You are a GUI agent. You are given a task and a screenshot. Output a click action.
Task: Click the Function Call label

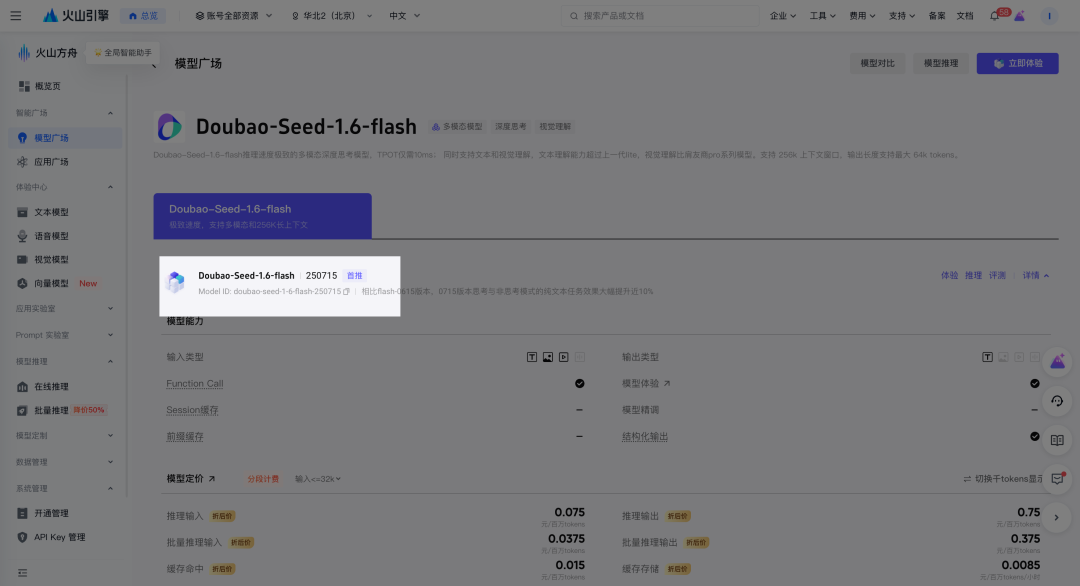[195, 384]
